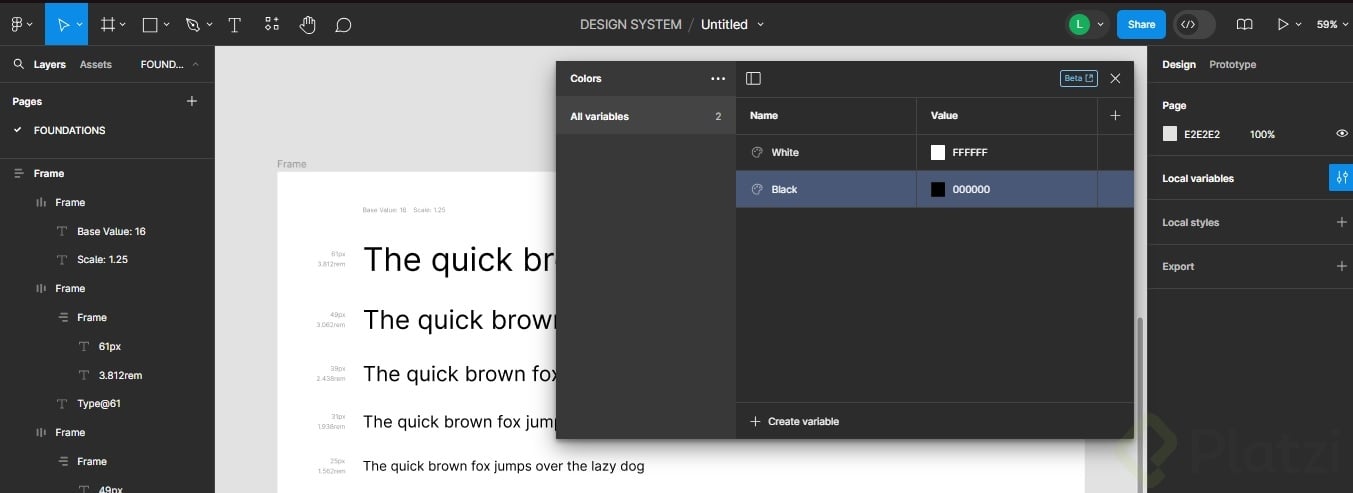Toggle page background visibility eye
The height and width of the screenshot is (493, 1353).
1342,133
